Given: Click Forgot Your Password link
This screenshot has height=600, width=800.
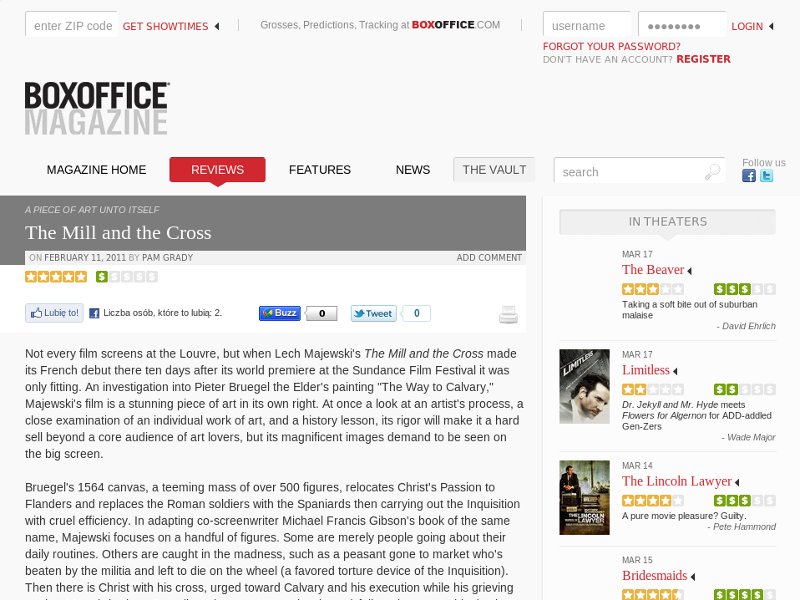Looking at the screenshot, I should pyautogui.click(x=611, y=46).
